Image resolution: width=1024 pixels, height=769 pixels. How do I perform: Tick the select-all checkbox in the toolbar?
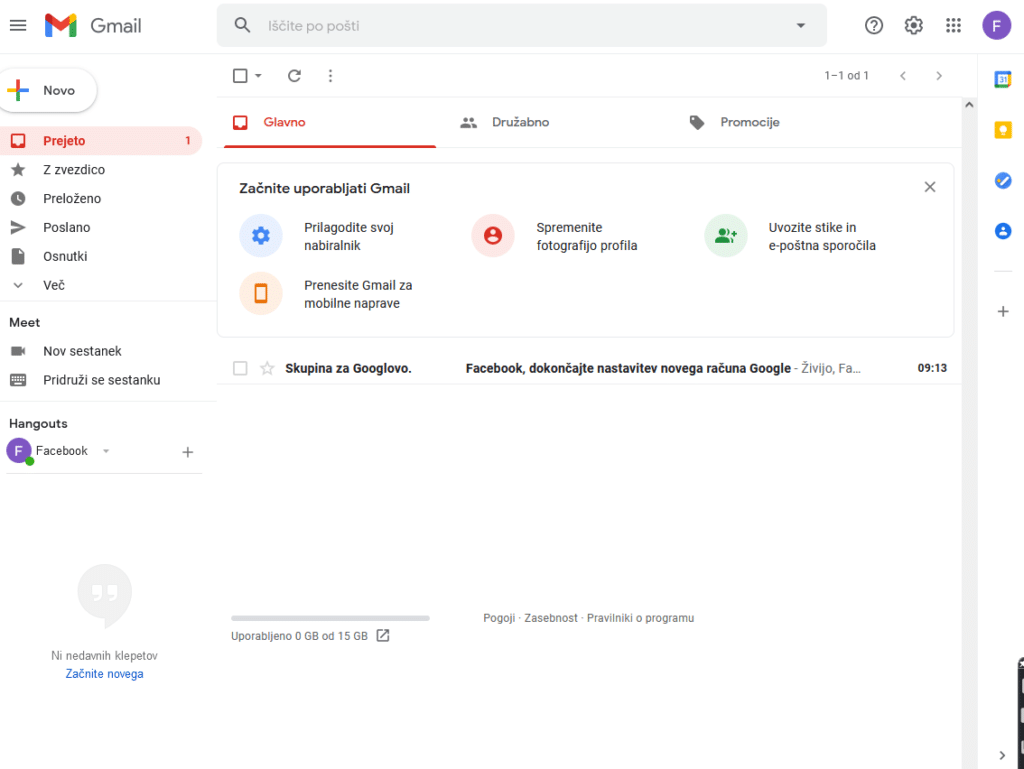pyautogui.click(x=240, y=76)
